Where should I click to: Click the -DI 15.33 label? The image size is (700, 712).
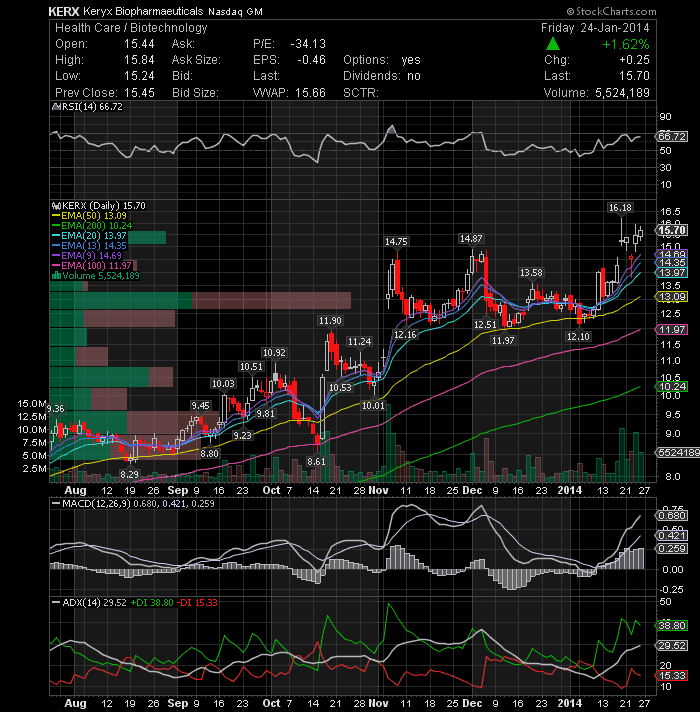[x=197, y=603]
